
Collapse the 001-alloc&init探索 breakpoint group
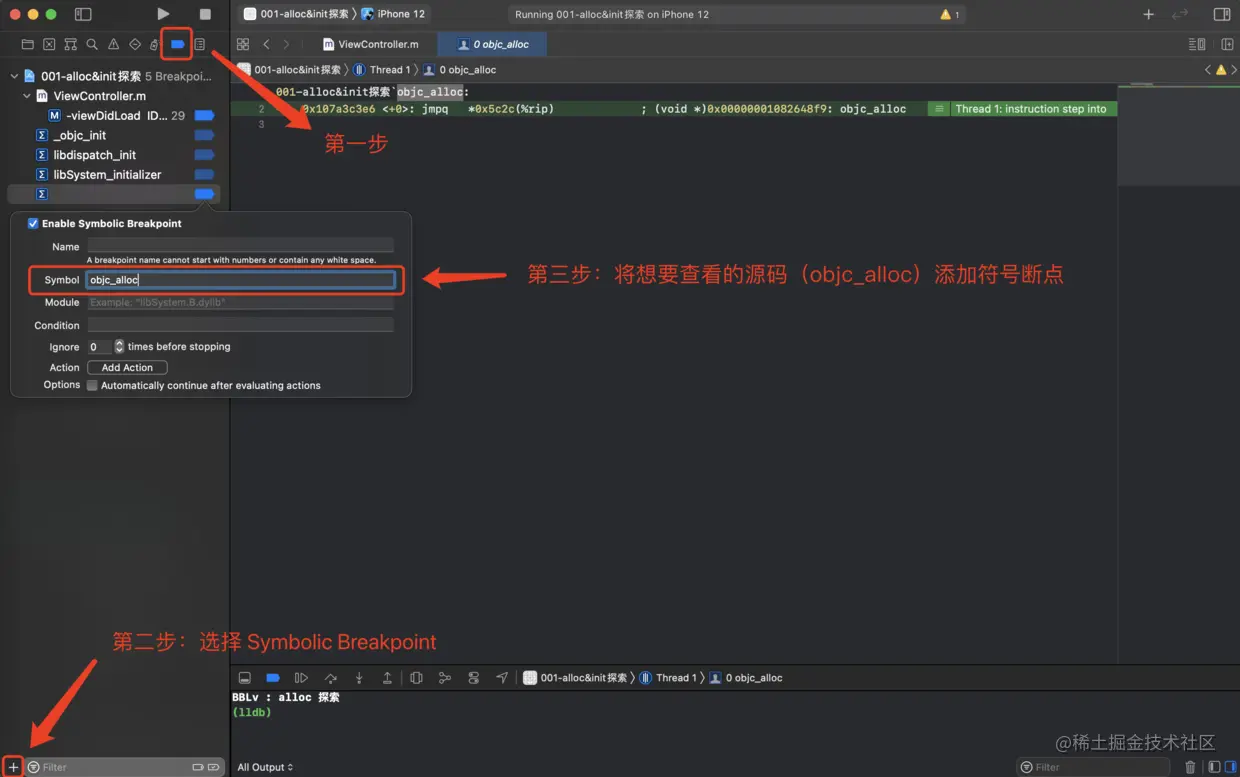[14, 76]
